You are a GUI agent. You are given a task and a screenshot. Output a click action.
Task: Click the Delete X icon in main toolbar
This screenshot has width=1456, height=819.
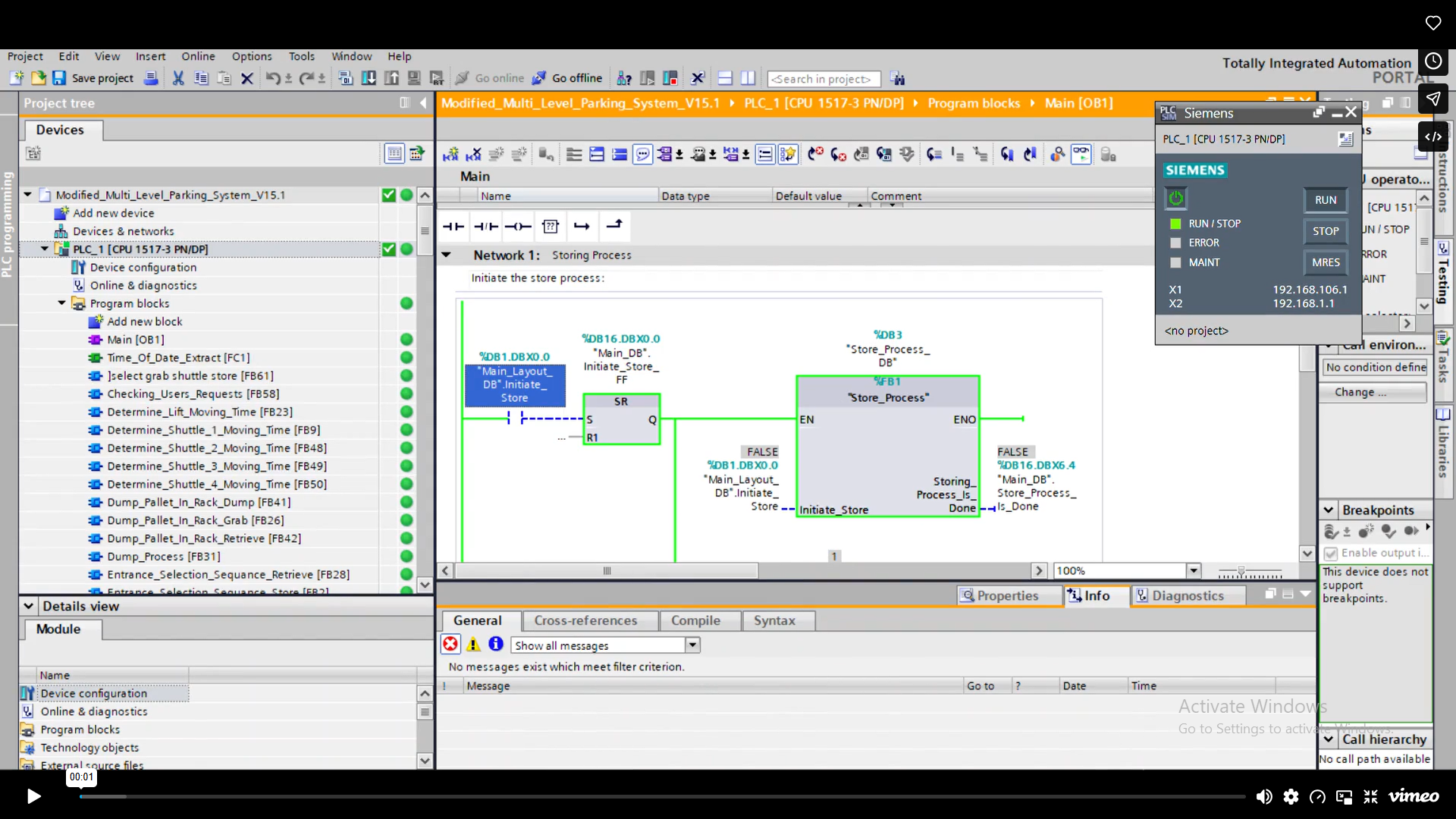pos(246,78)
